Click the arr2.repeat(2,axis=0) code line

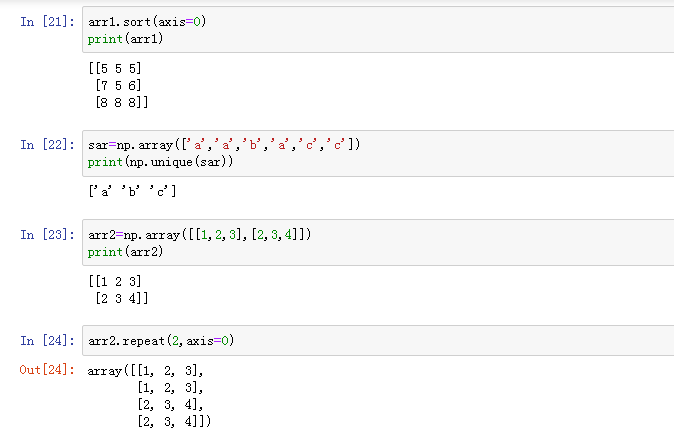161,341
